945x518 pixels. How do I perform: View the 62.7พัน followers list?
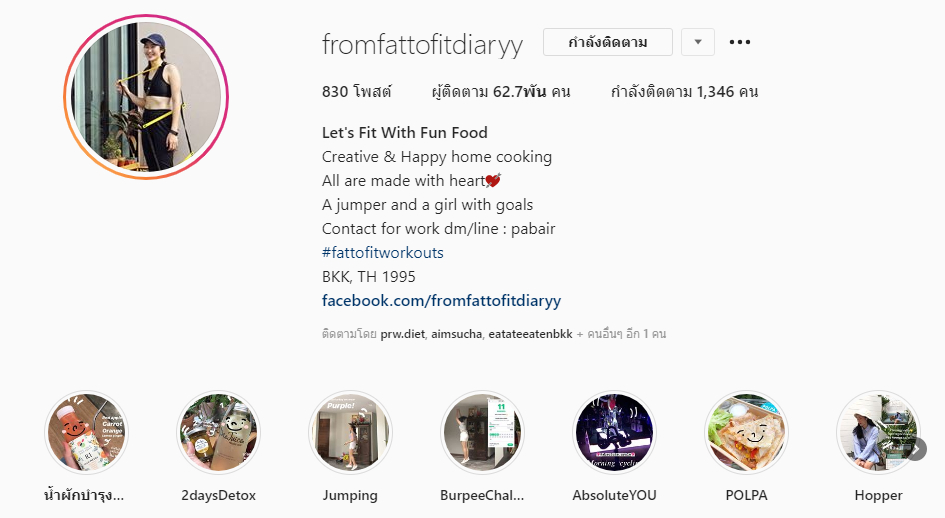[x=501, y=92]
